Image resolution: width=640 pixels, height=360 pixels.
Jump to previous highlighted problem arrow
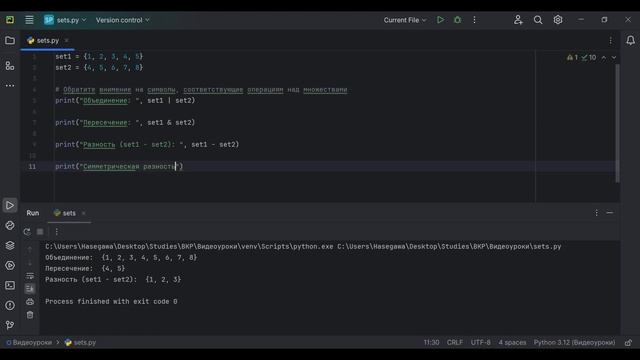point(604,58)
